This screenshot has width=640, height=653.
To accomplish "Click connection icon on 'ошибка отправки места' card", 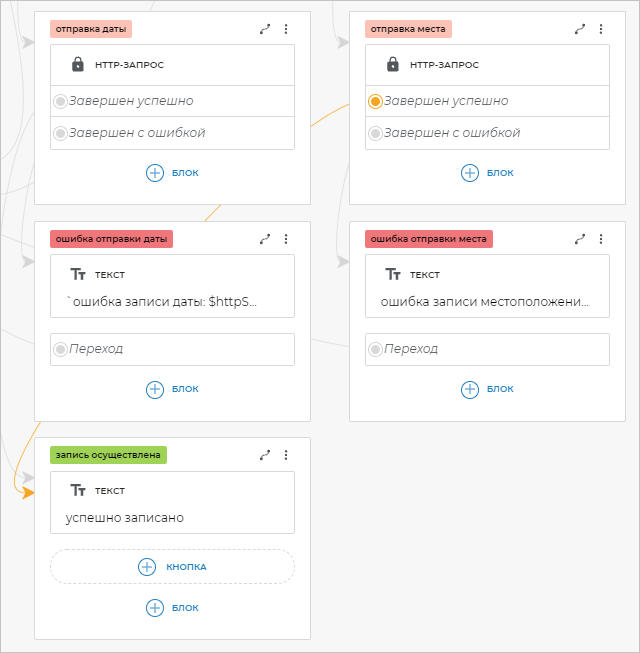I will pos(580,240).
